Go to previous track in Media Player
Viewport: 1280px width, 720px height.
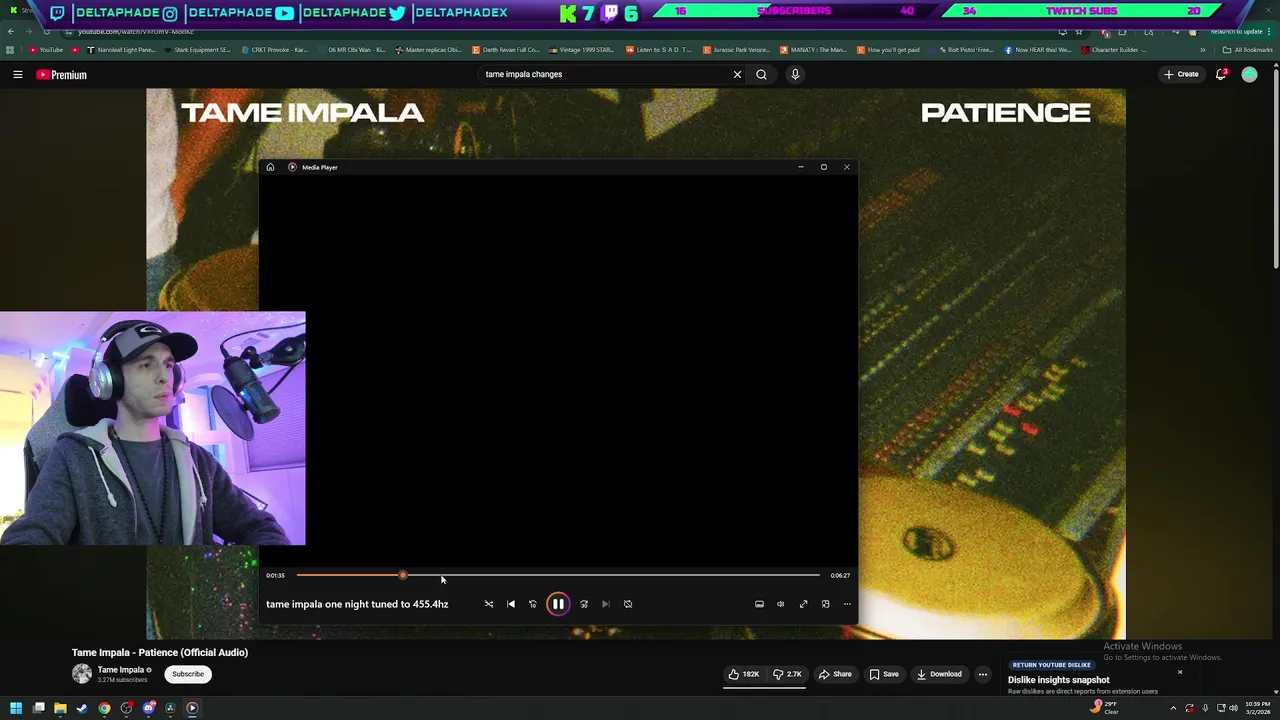pyautogui.click(x=511, y=604)
